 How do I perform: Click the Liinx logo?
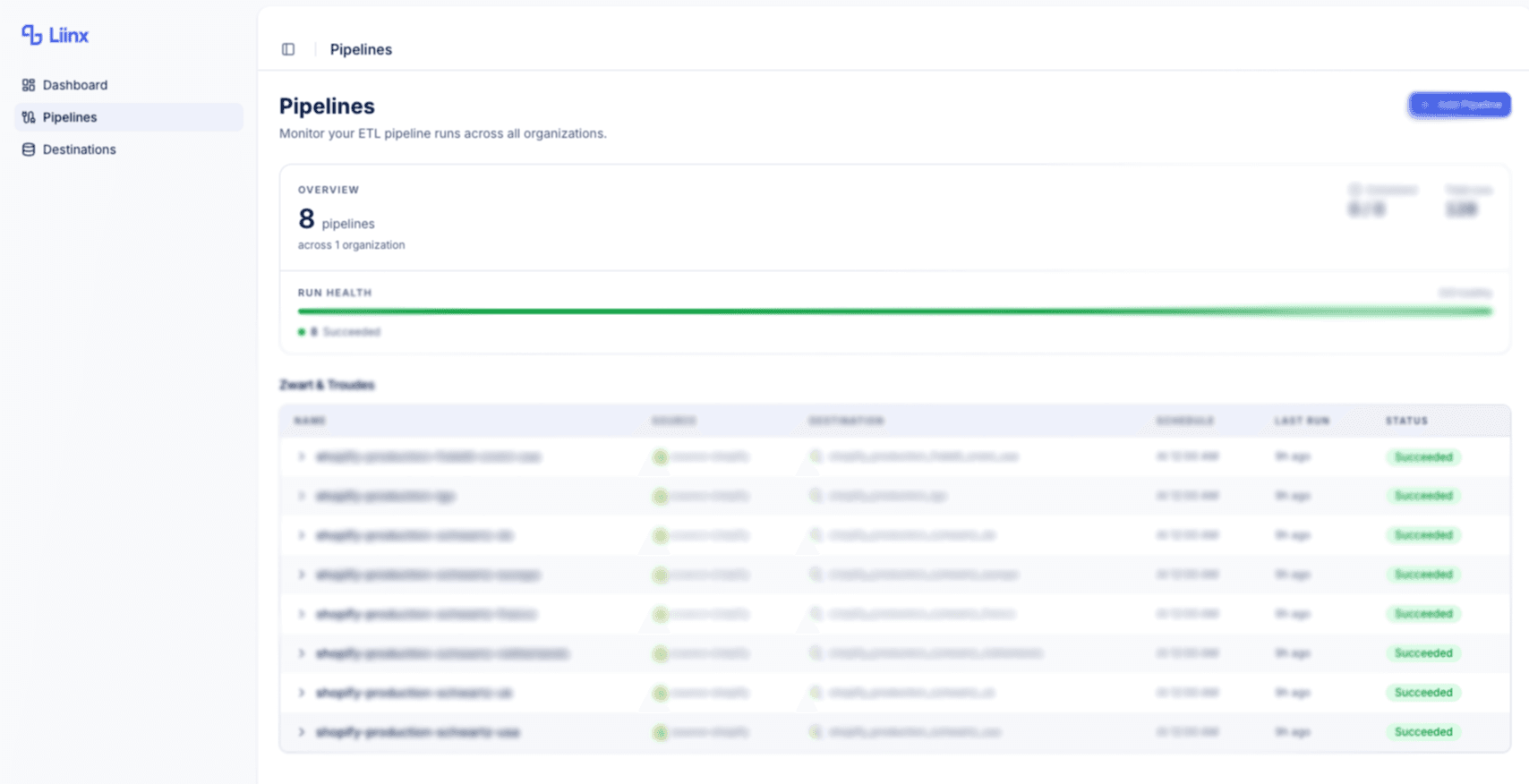click(x=55, y=35)
